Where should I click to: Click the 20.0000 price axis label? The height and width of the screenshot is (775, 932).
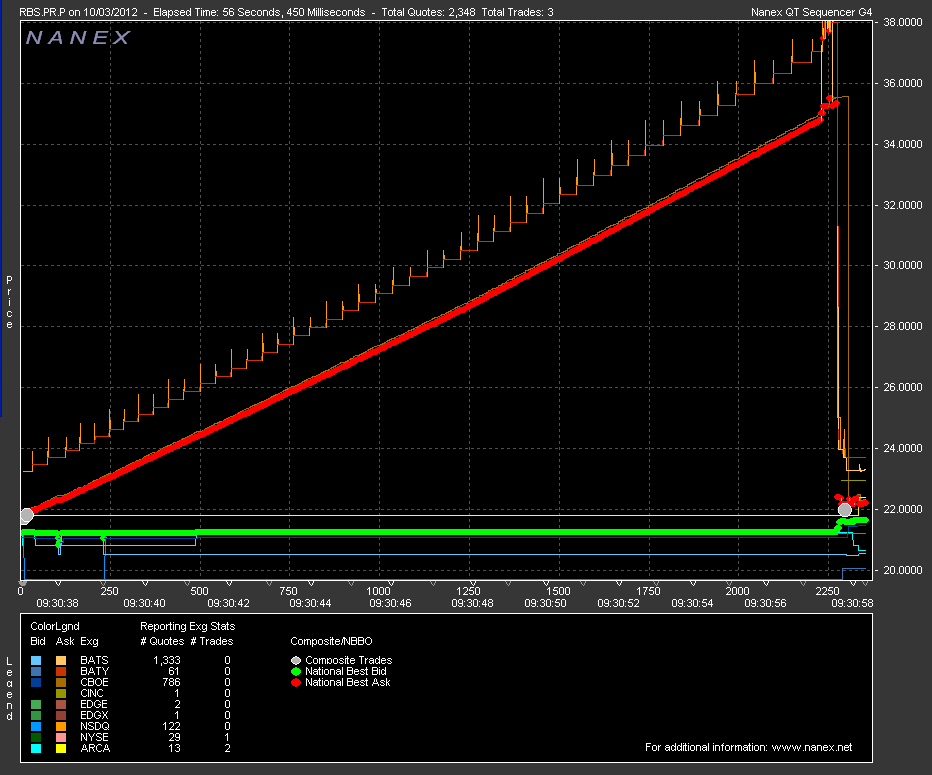point(902,570)
